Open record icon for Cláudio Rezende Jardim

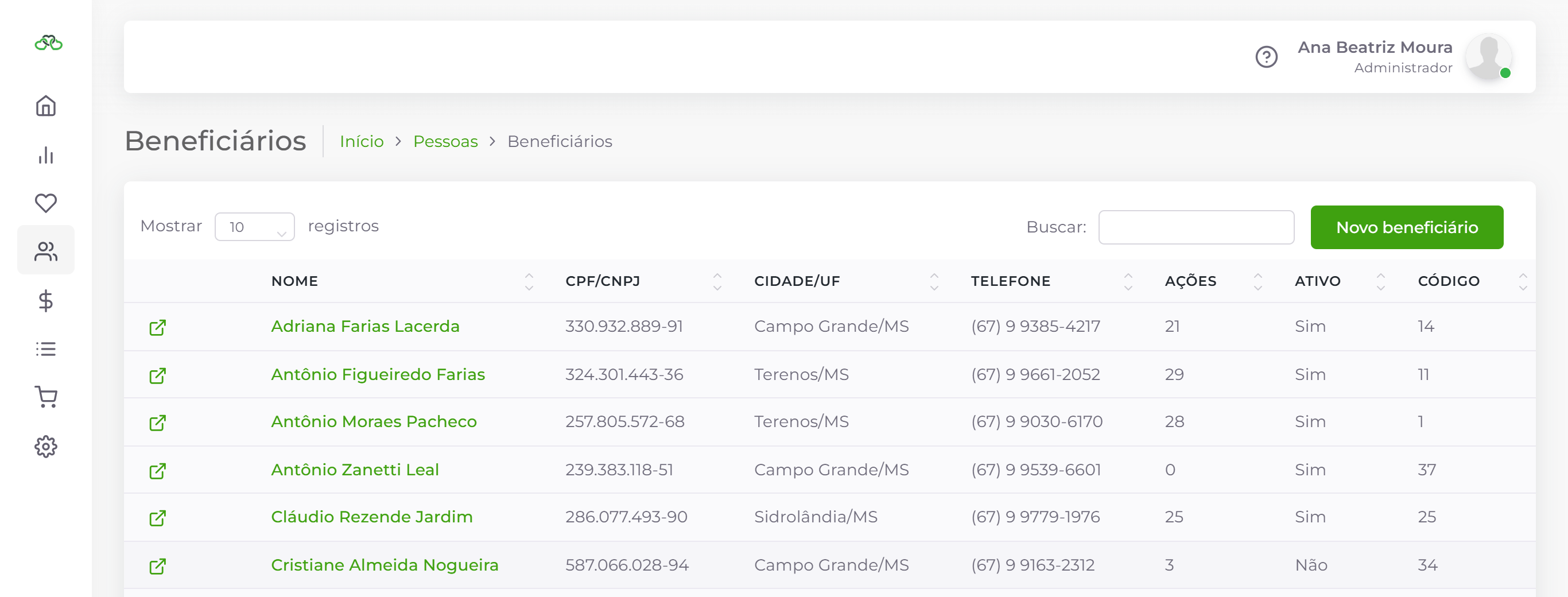point(158,518)
